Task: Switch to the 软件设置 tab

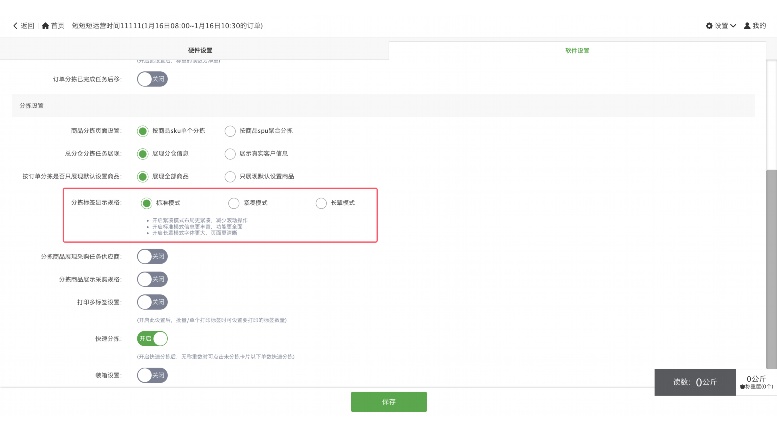Action: coord(577,51)
